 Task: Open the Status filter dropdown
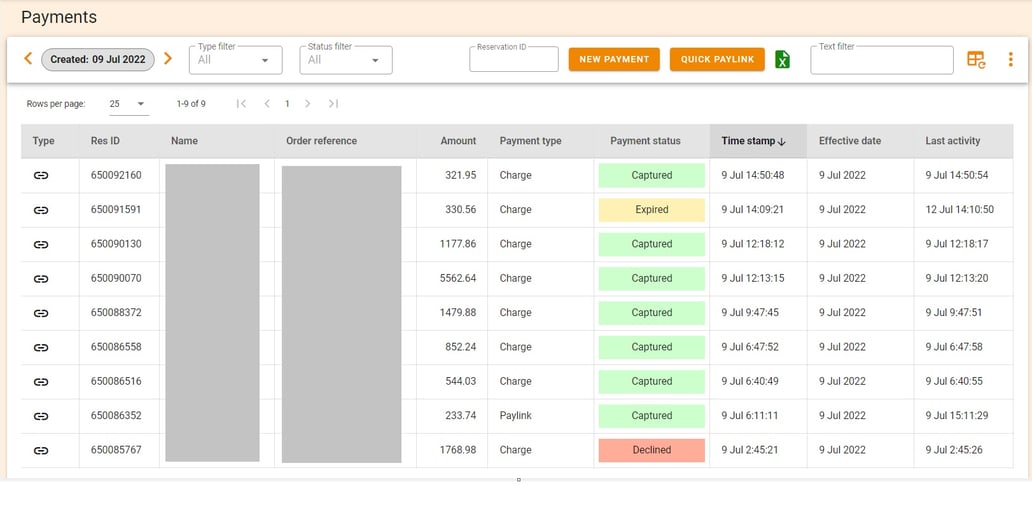point(346,60)
